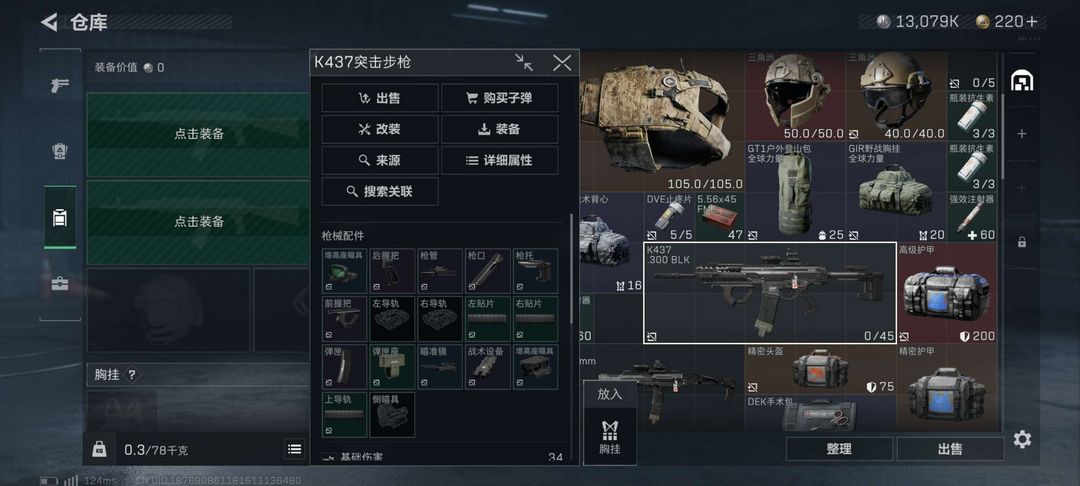Expand the 基础伤害 stat row

[443, 457]
